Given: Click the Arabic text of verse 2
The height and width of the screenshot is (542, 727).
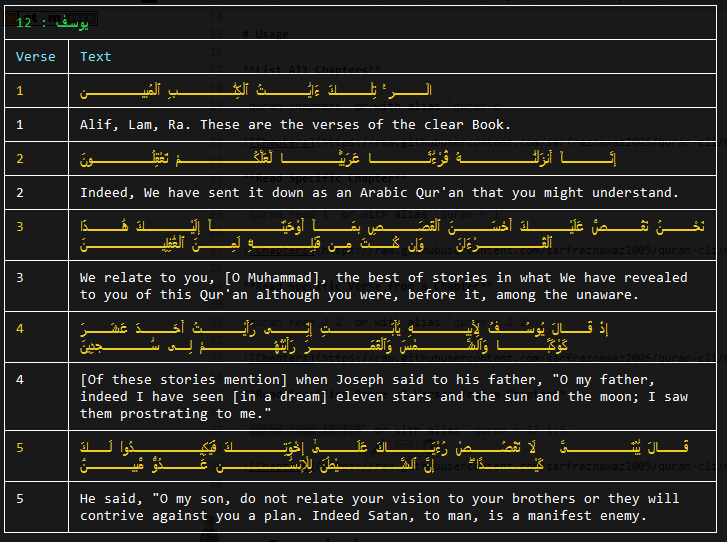Looking at the screenshot, I should pos(348,159).
